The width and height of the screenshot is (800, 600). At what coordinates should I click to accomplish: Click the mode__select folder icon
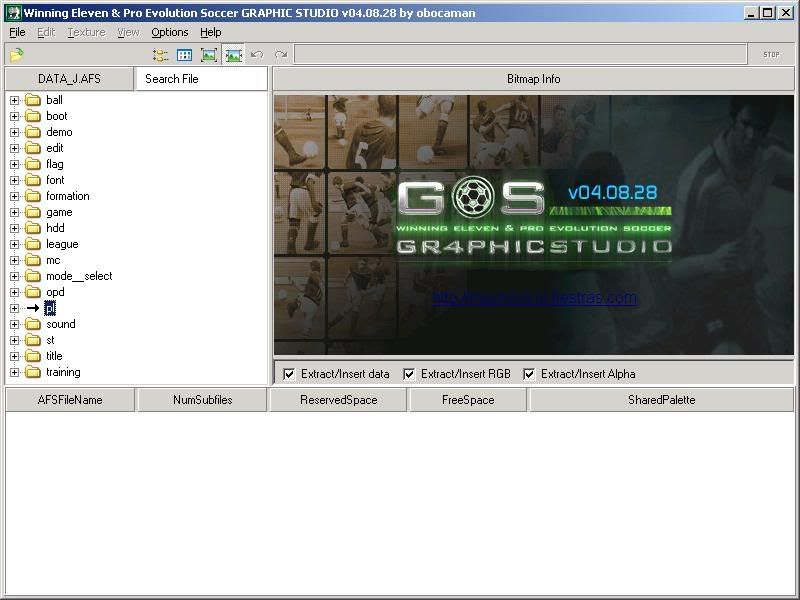[x=33, y=276]
